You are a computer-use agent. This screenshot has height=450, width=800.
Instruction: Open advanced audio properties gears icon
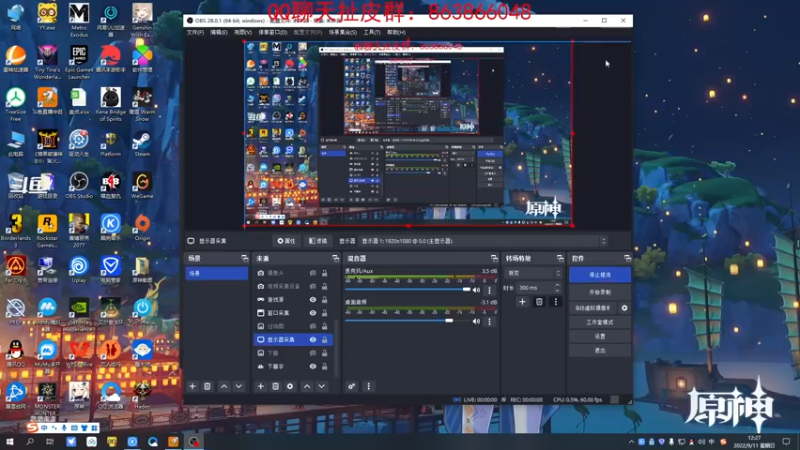[x=352, y=387]
